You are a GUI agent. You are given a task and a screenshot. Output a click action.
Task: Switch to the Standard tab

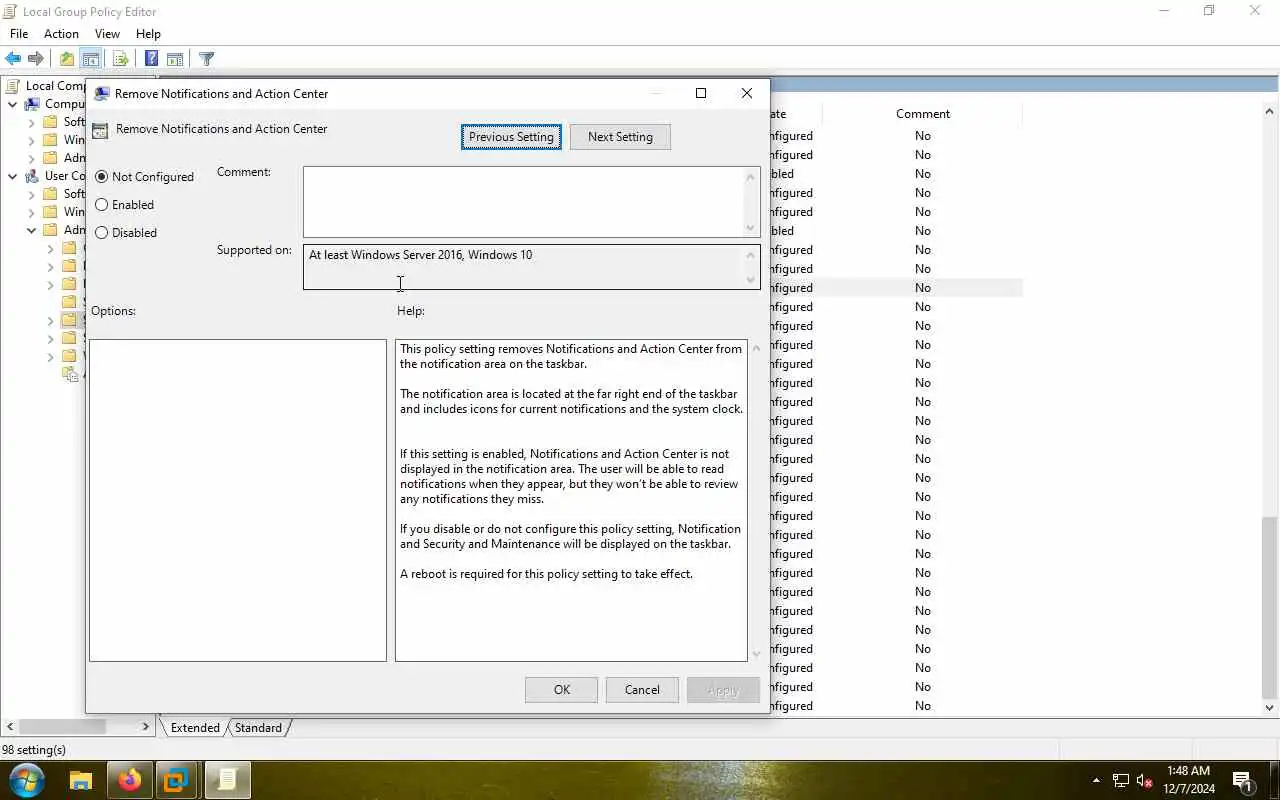coord(258,728)
